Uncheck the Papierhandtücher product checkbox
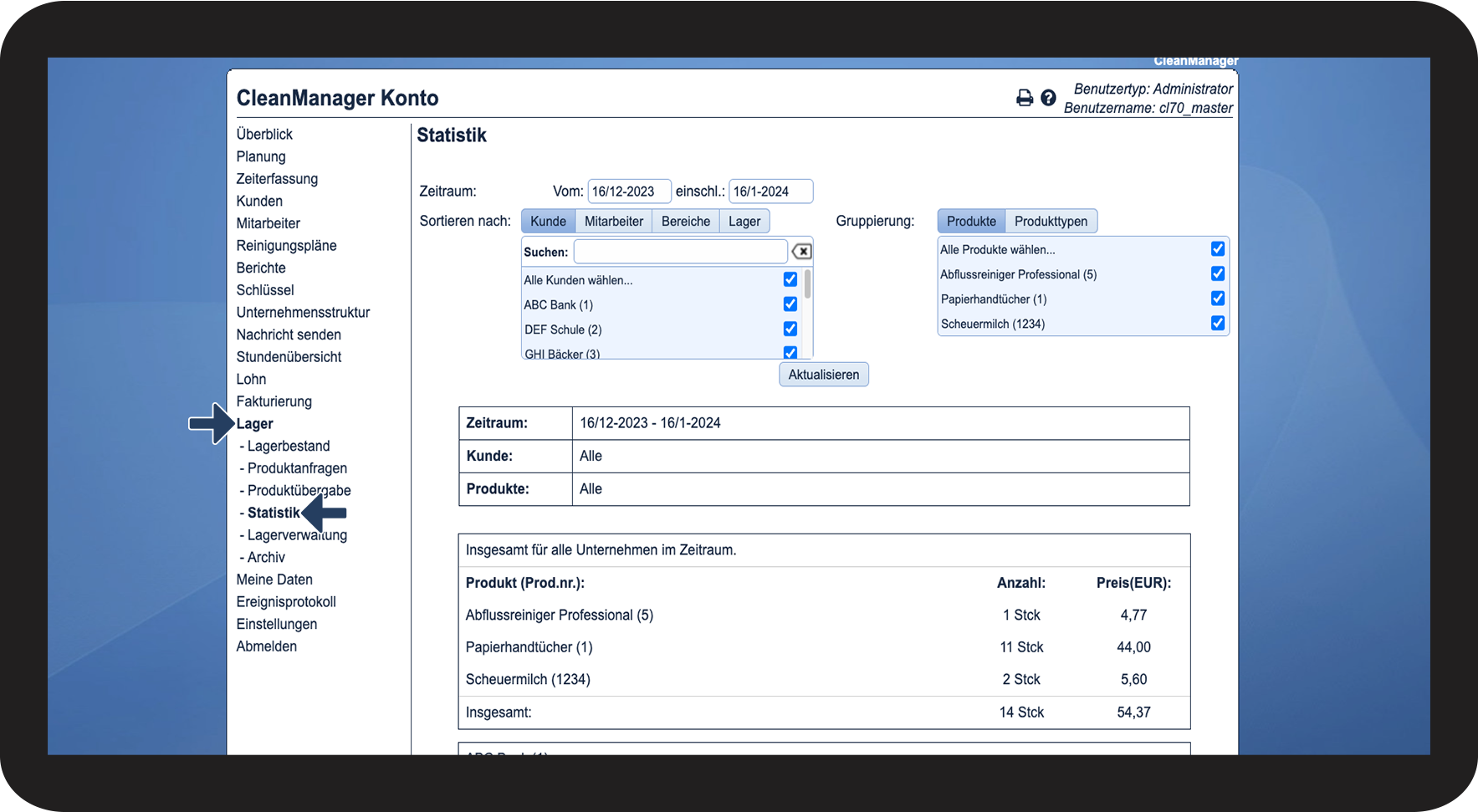Image resolution: width=1478 pixels, height=812 pixels. (x=1217, y=299)
